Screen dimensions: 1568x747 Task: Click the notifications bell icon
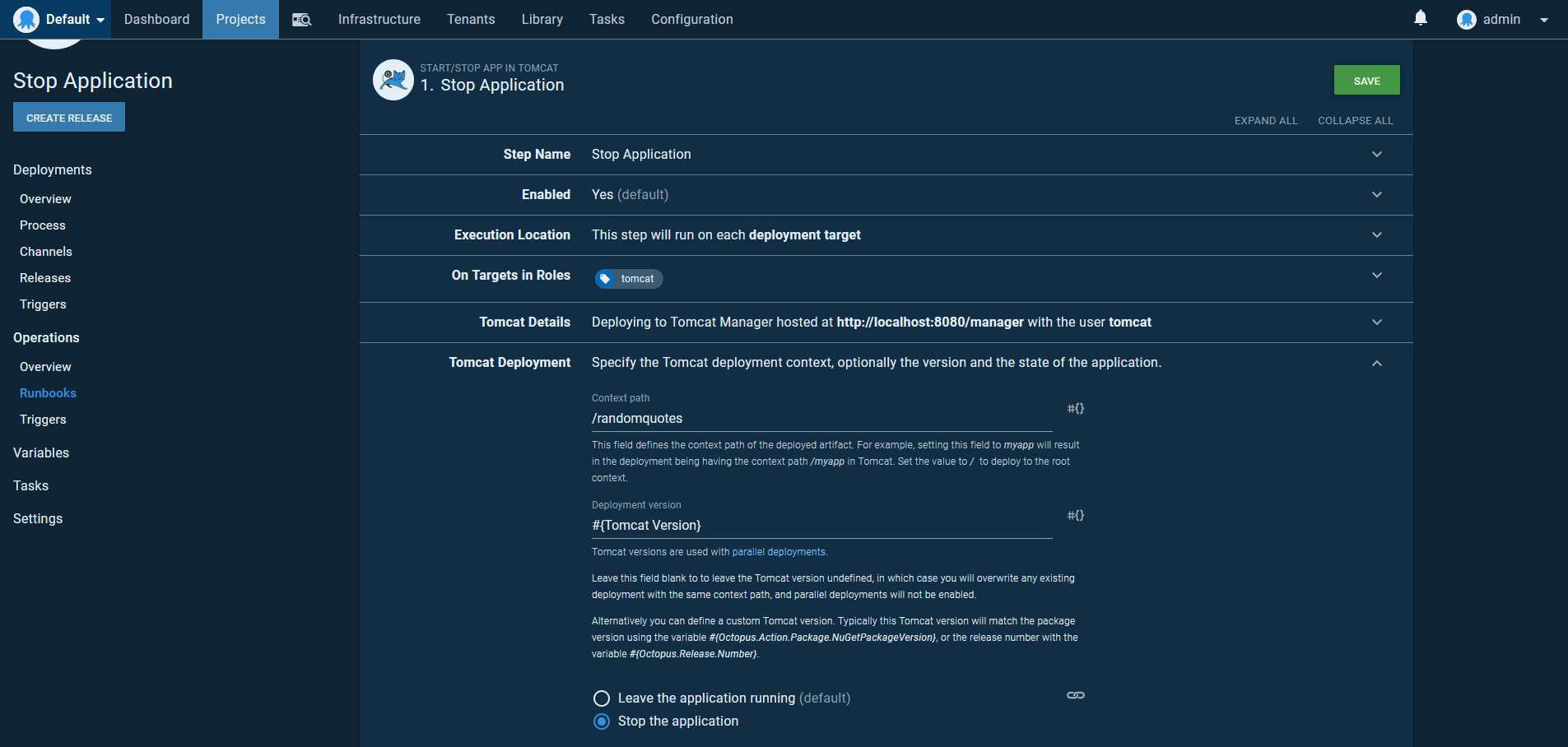pos(1420,18)
